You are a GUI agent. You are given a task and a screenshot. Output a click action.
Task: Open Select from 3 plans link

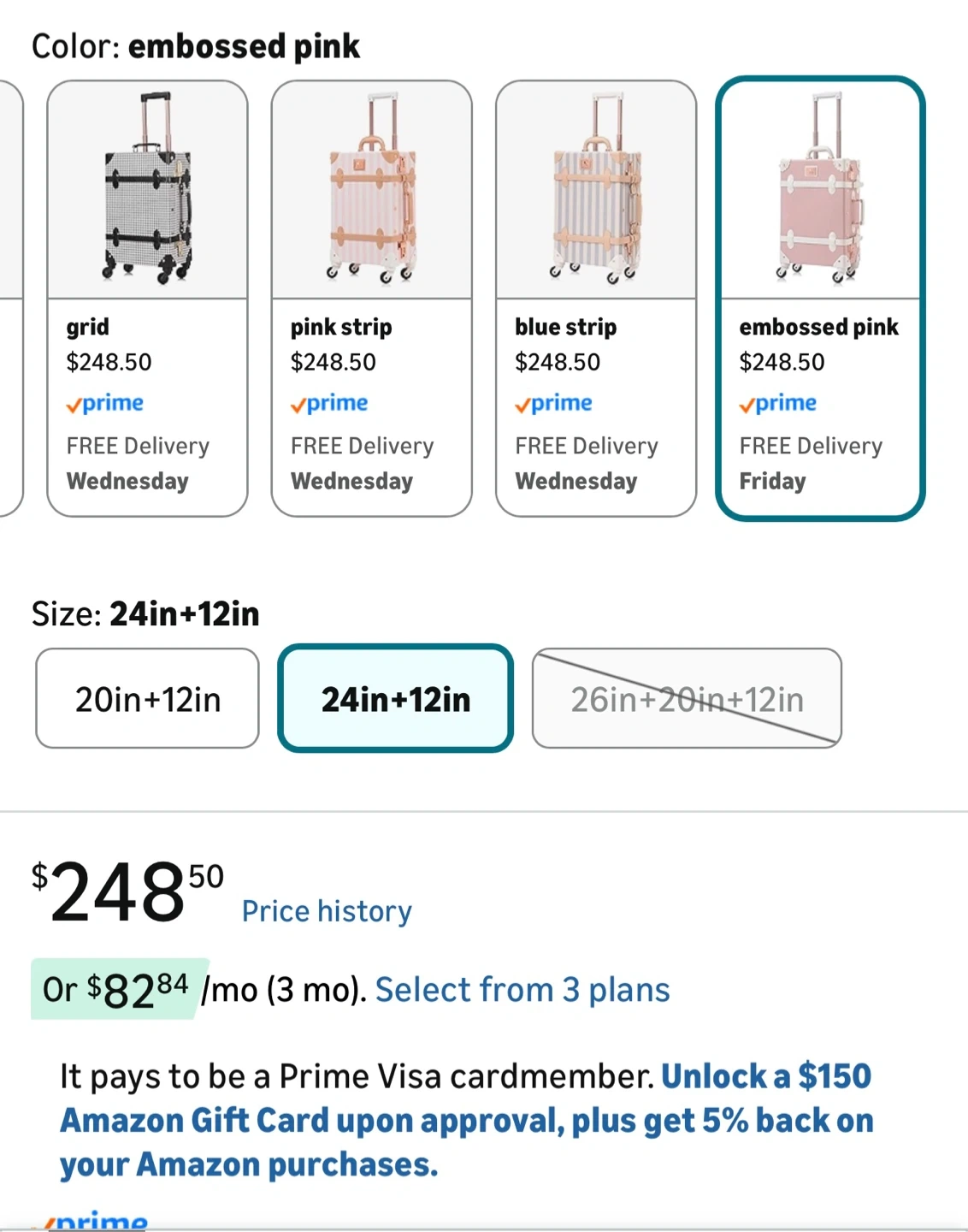click(x=522, y=990)
